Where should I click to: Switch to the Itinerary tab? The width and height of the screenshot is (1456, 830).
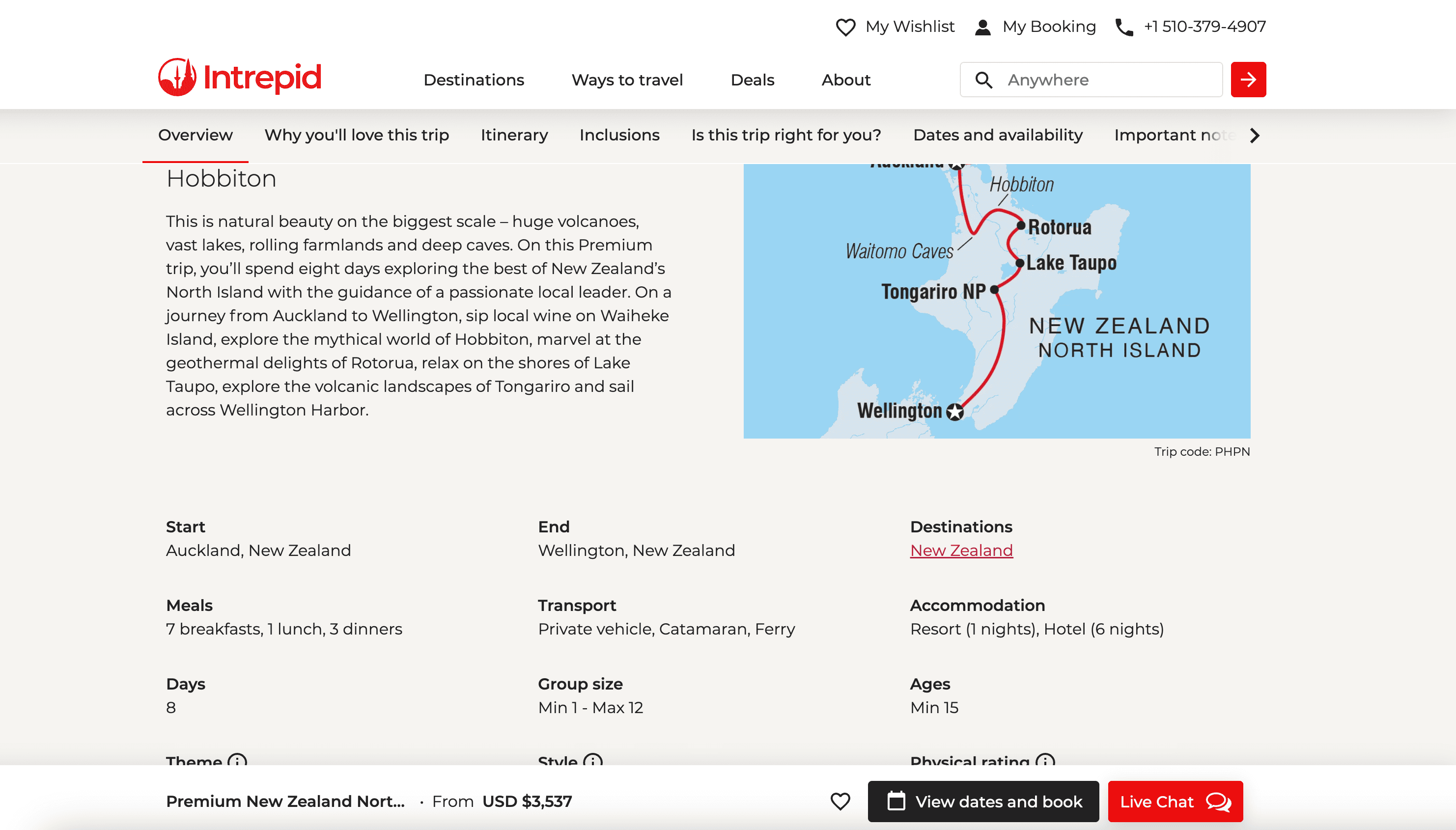pos(514,135)
